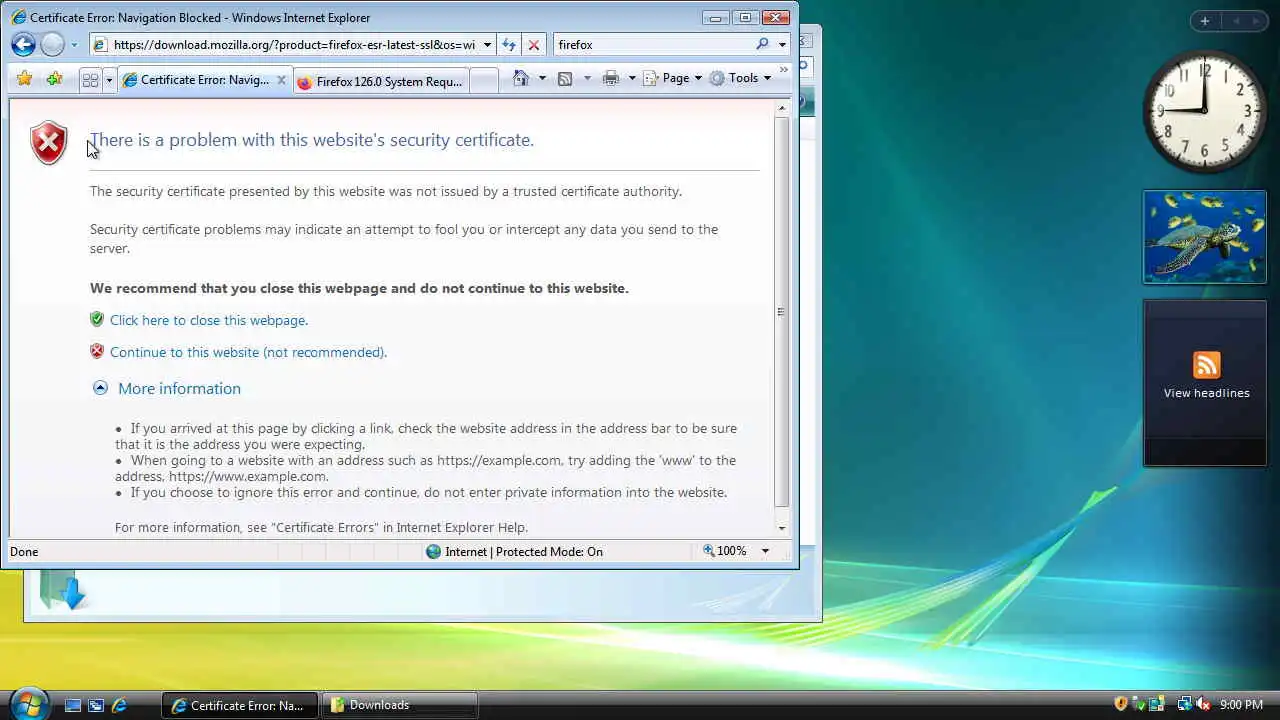Open the recent pages dropdown arrow

tap(73, 45)
